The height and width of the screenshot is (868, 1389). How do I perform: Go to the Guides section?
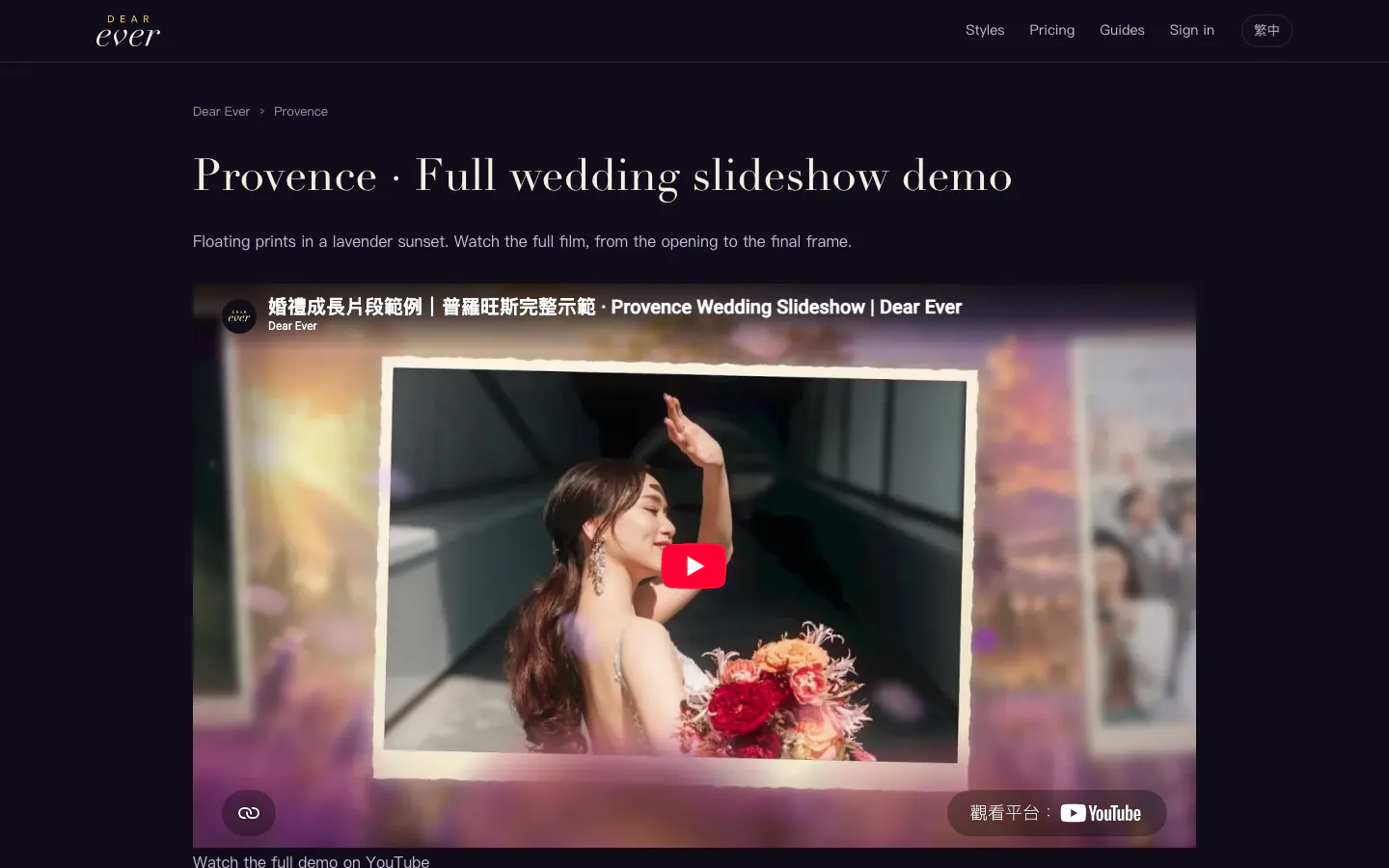(x=1122, y=30)
